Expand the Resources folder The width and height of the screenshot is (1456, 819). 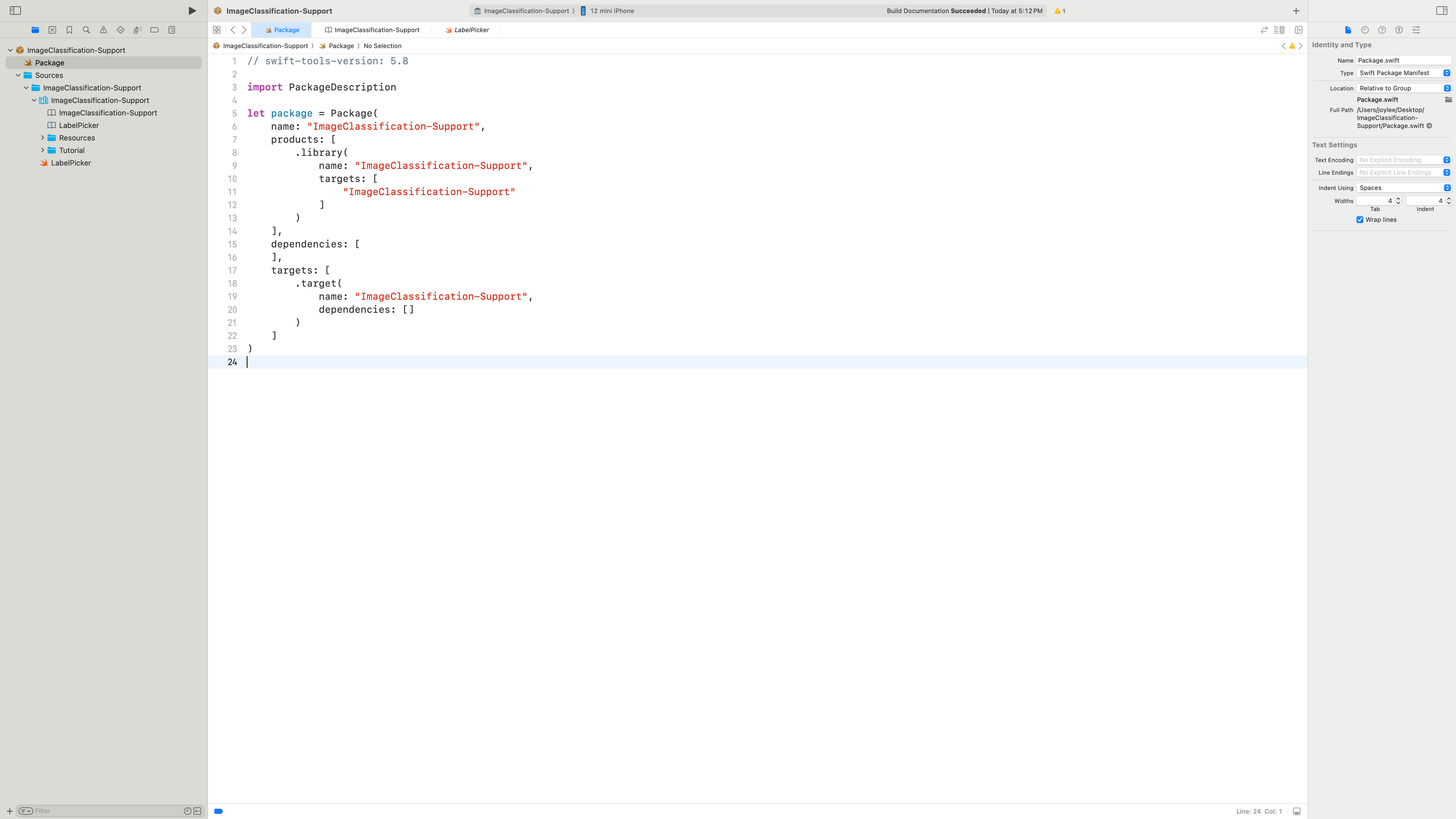42,138
